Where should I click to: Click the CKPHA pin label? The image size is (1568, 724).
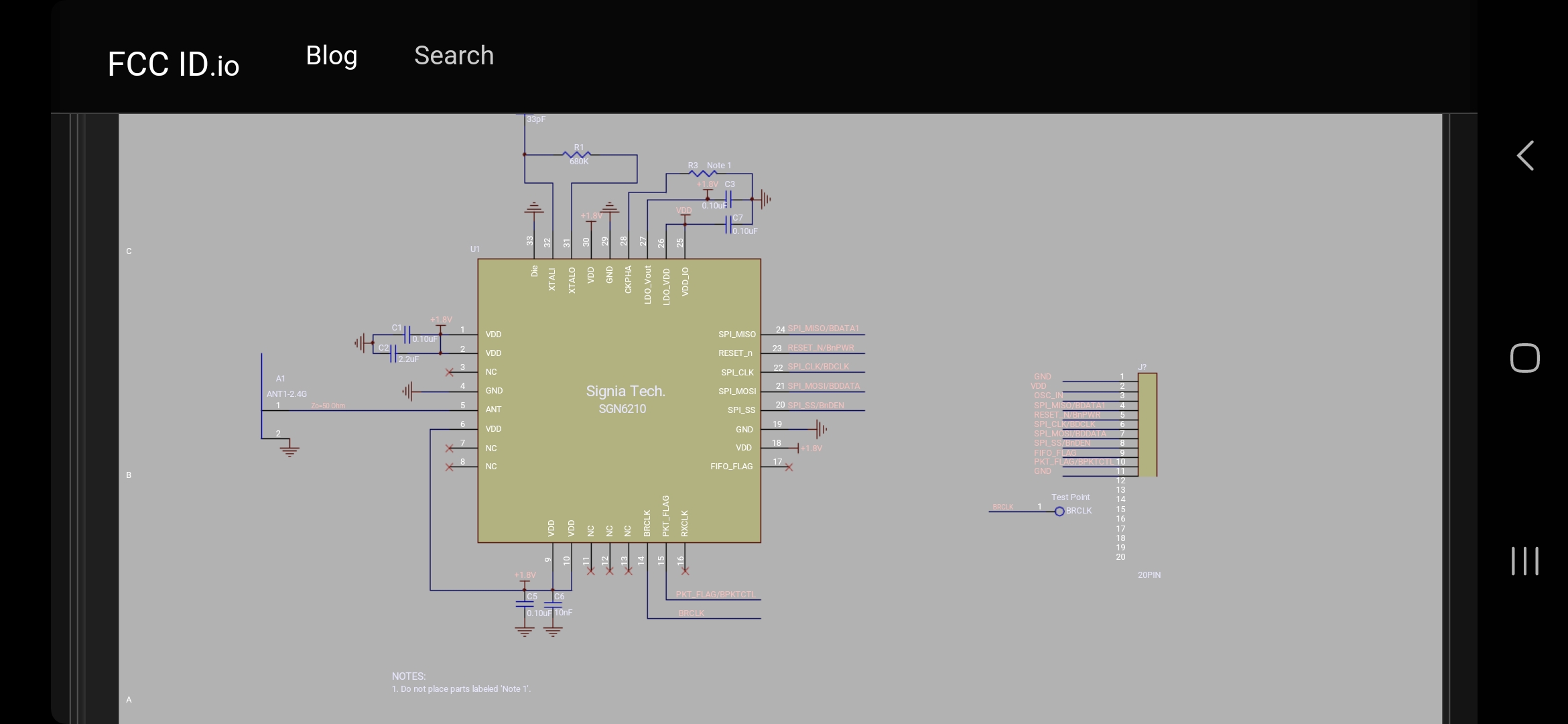coord(628,280)
